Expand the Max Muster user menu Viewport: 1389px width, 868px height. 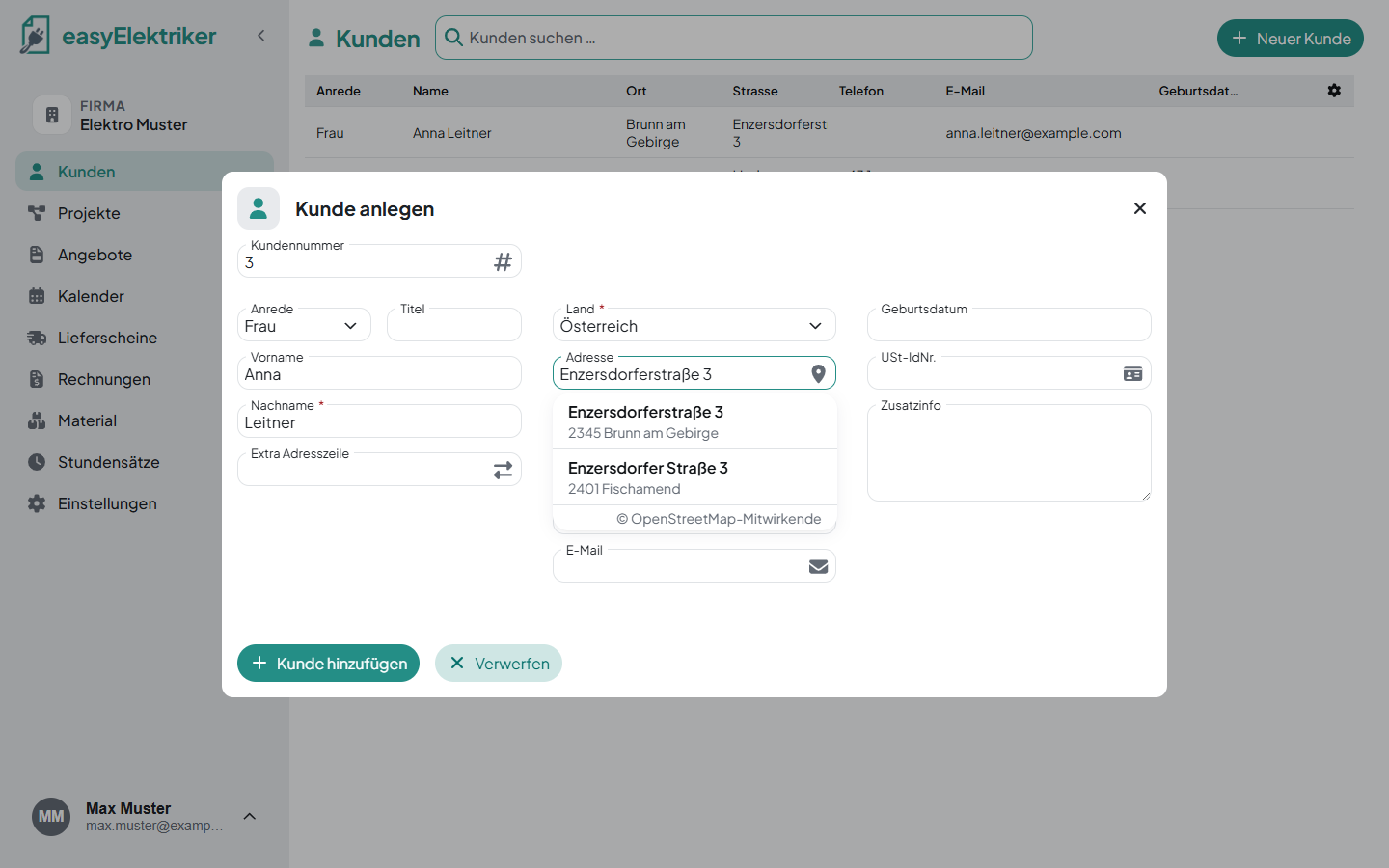pos(250,817)
